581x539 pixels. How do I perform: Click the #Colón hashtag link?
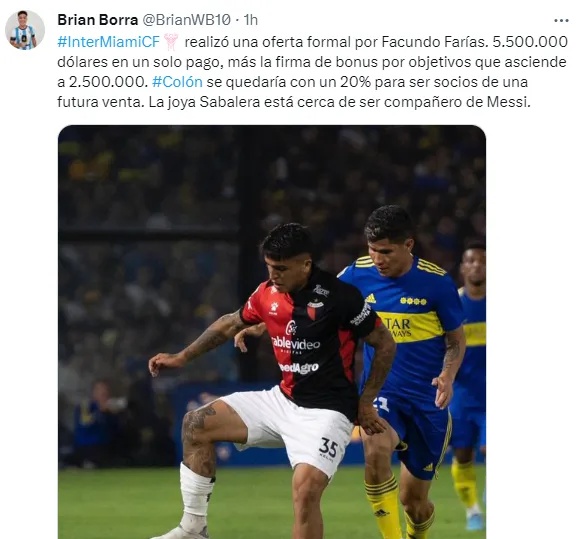coord(177,82)
